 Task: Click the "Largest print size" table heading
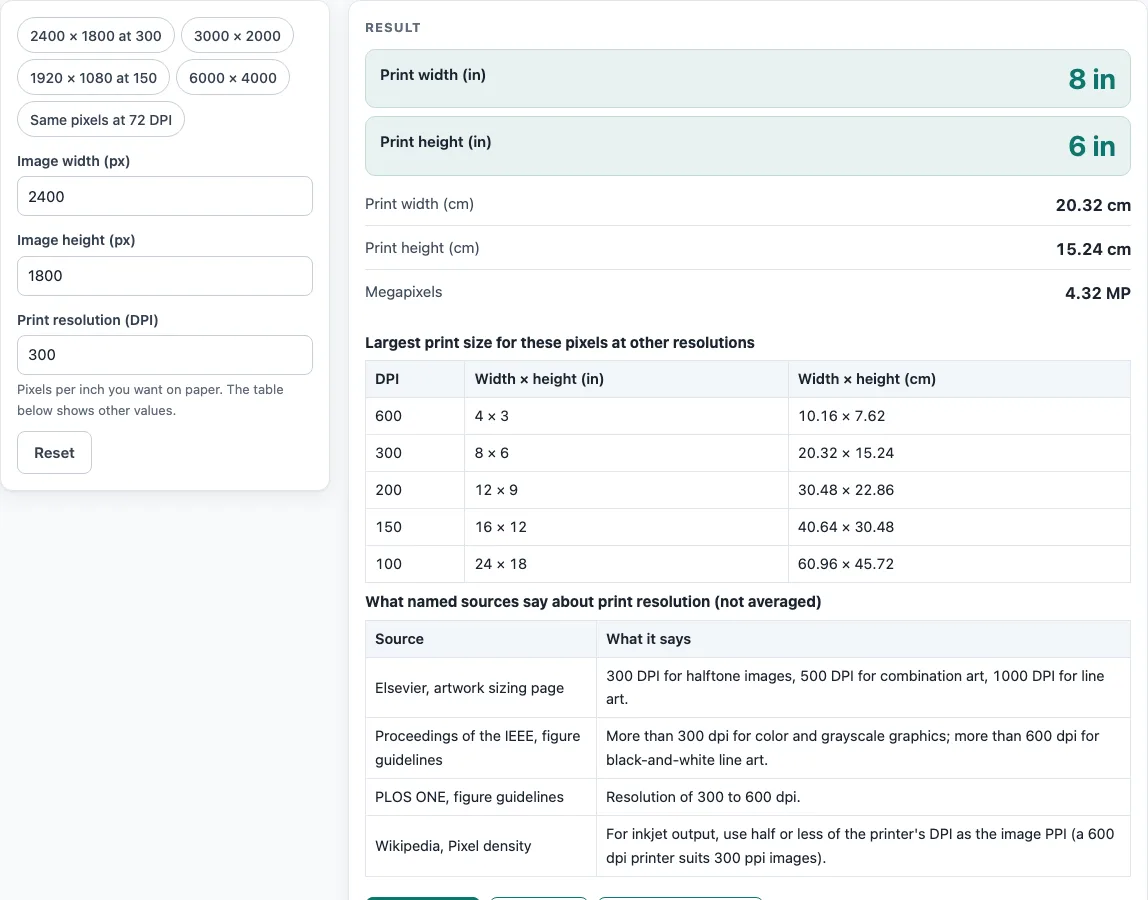(x=559, y=343)
